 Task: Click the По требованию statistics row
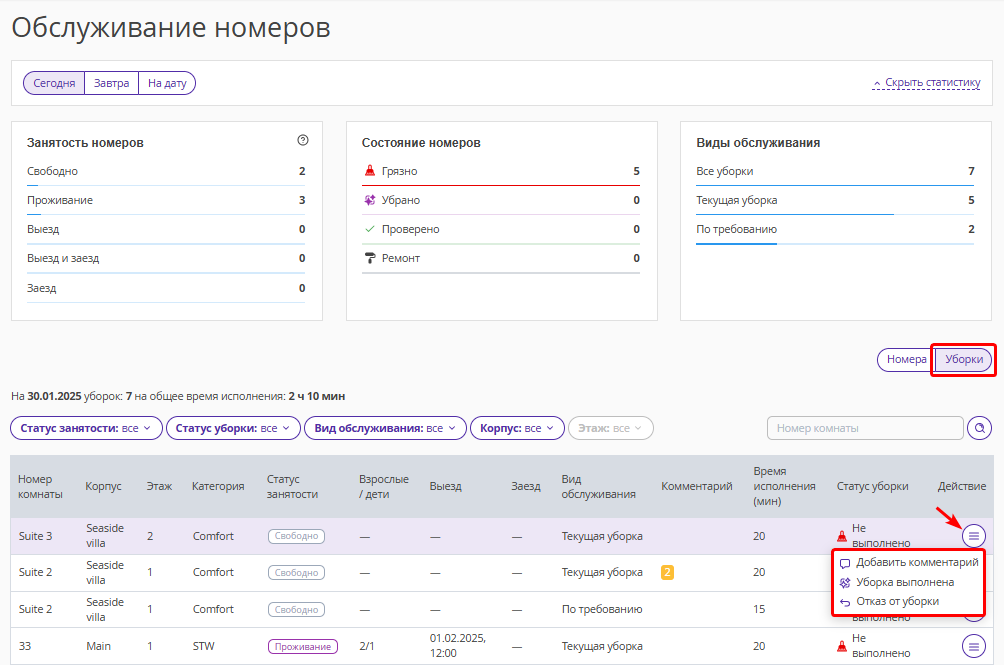point(836,229)
